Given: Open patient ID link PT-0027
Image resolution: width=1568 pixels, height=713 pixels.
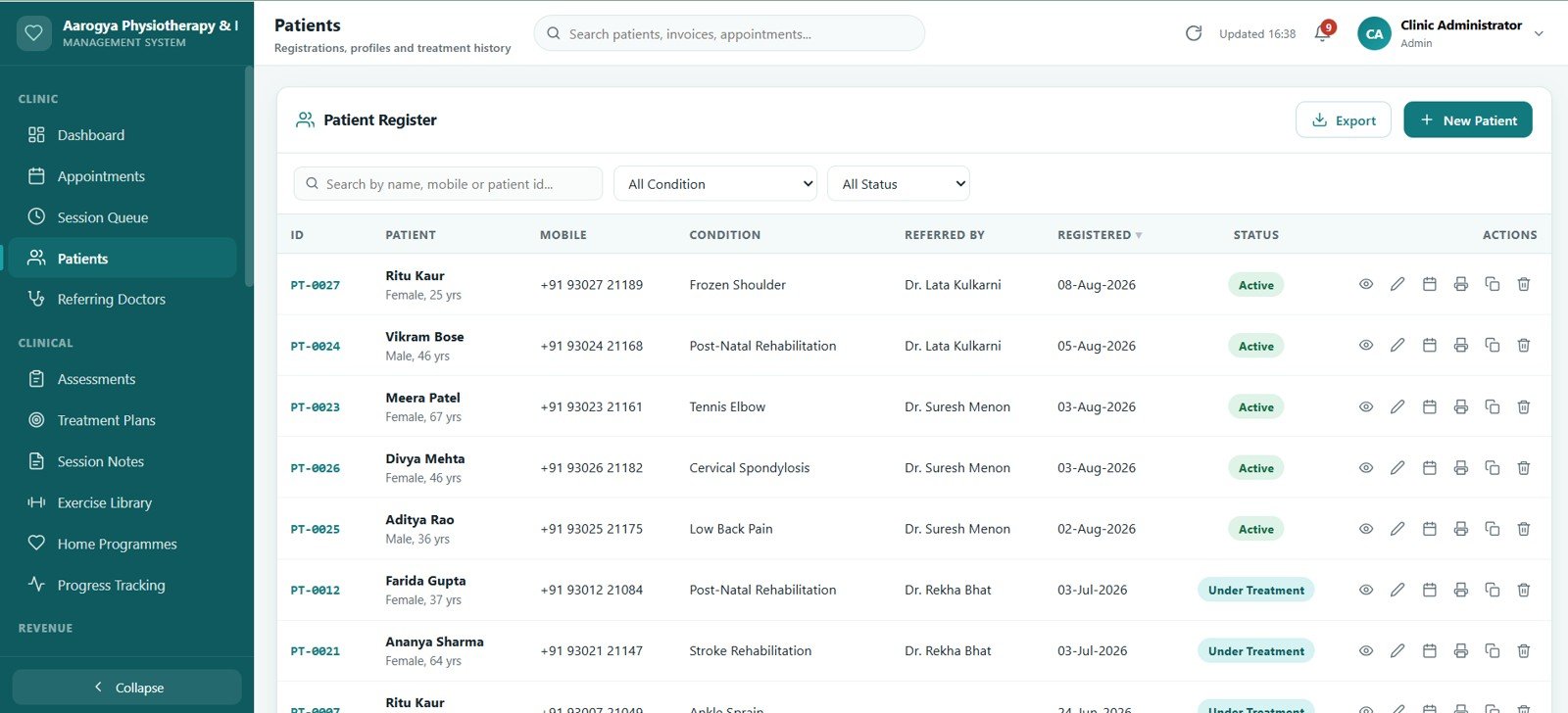Looking at the screenshot, I should [316, 285].
